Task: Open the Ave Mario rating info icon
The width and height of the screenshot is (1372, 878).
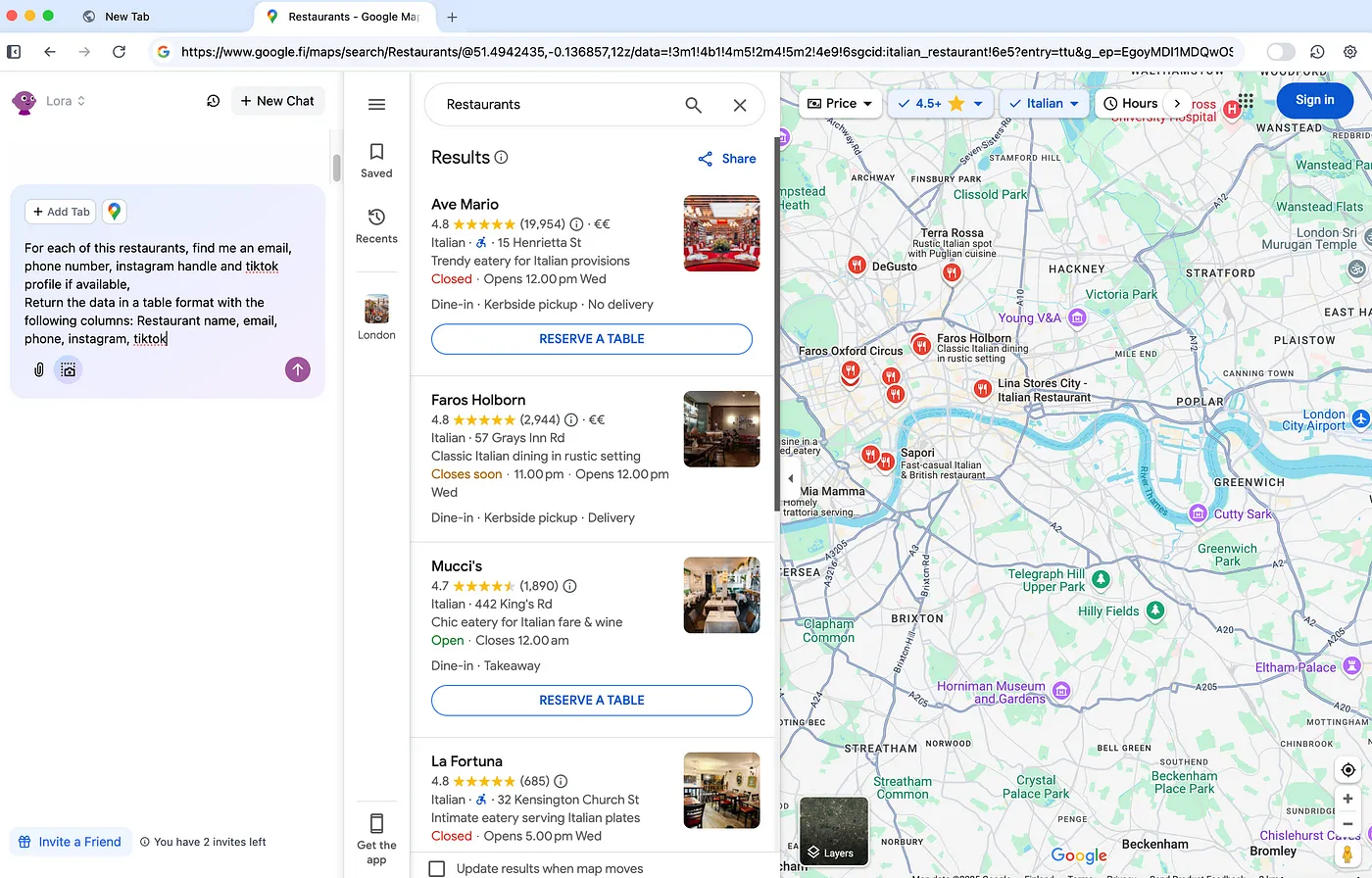Action: coord(576,224)
